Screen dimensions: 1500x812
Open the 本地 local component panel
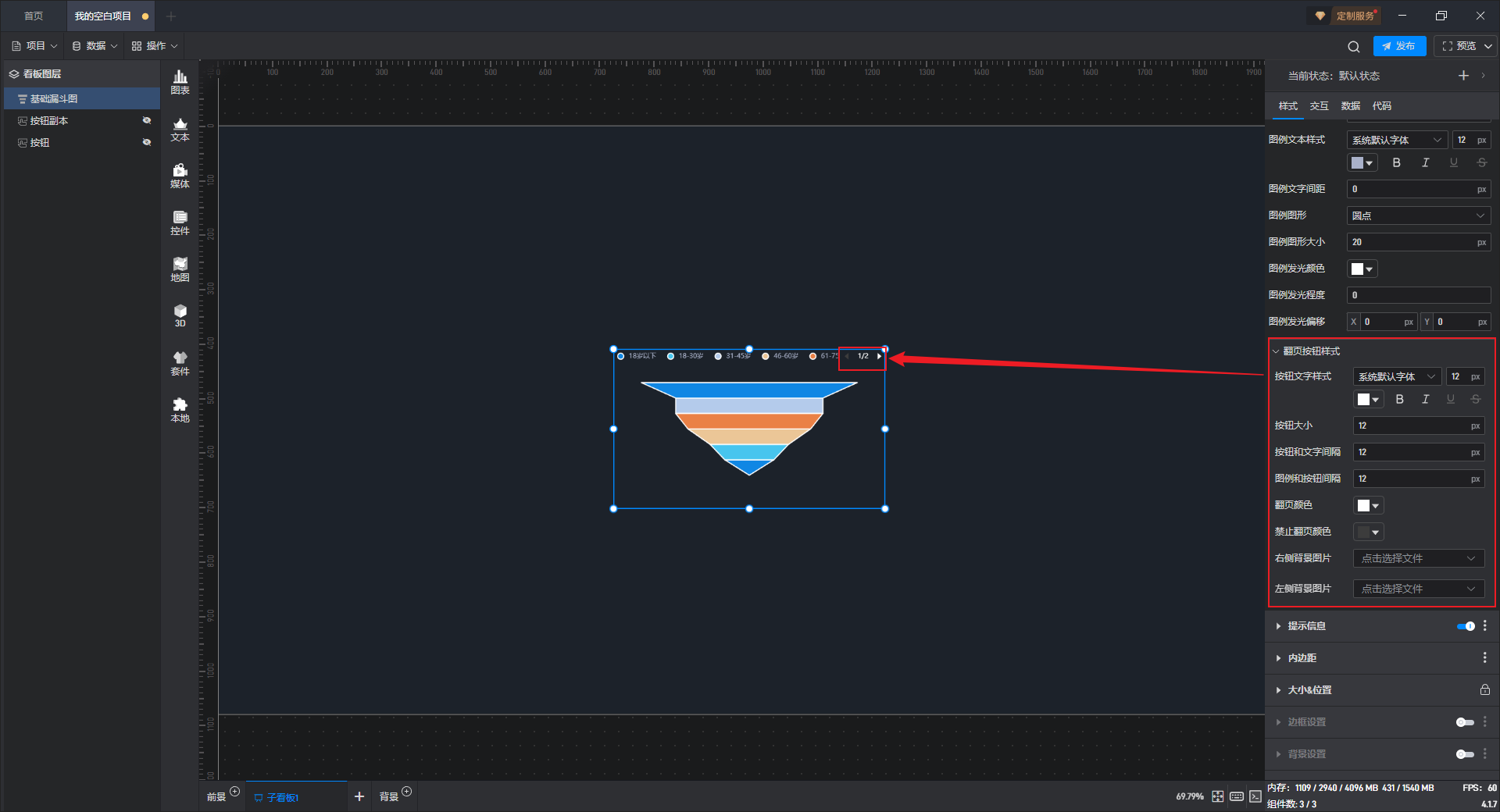pos(180,410)
